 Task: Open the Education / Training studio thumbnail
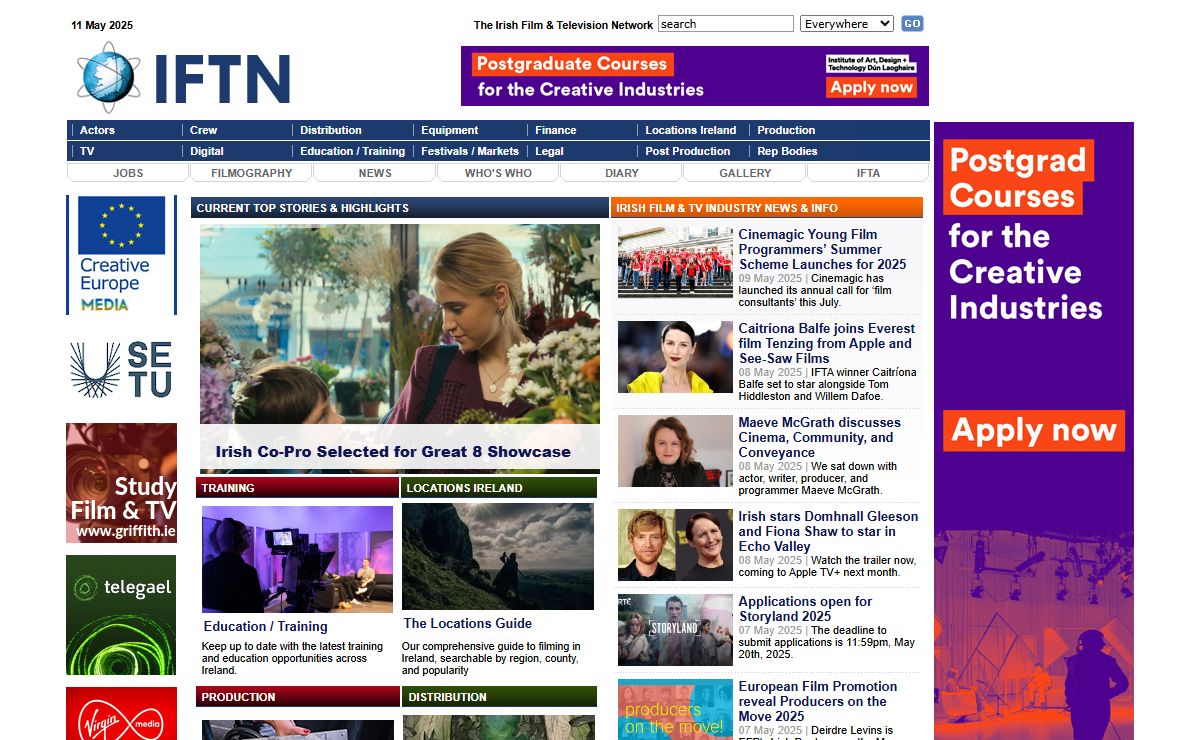click(x=297, y=559)
